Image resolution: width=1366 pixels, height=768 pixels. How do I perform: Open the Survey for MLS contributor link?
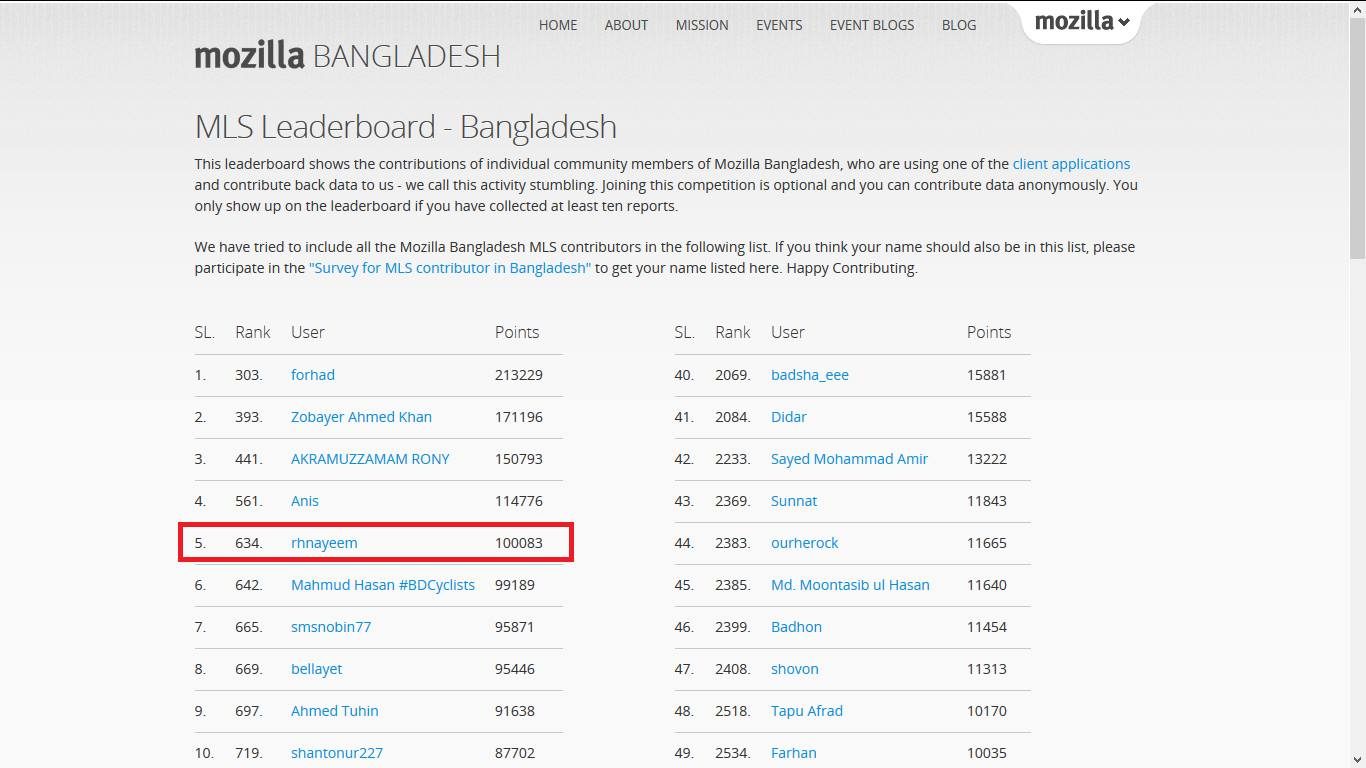click(450, 268)
